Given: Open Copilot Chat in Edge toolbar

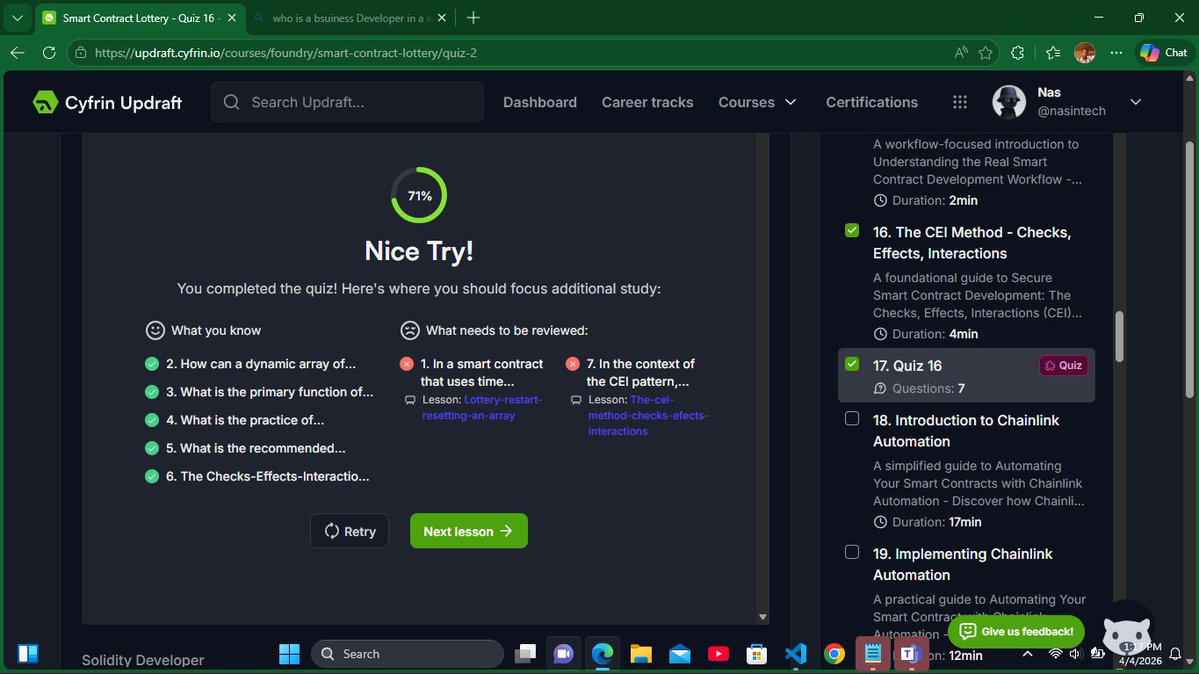Looking at the screenshot, I should [x=1163, y=53].
